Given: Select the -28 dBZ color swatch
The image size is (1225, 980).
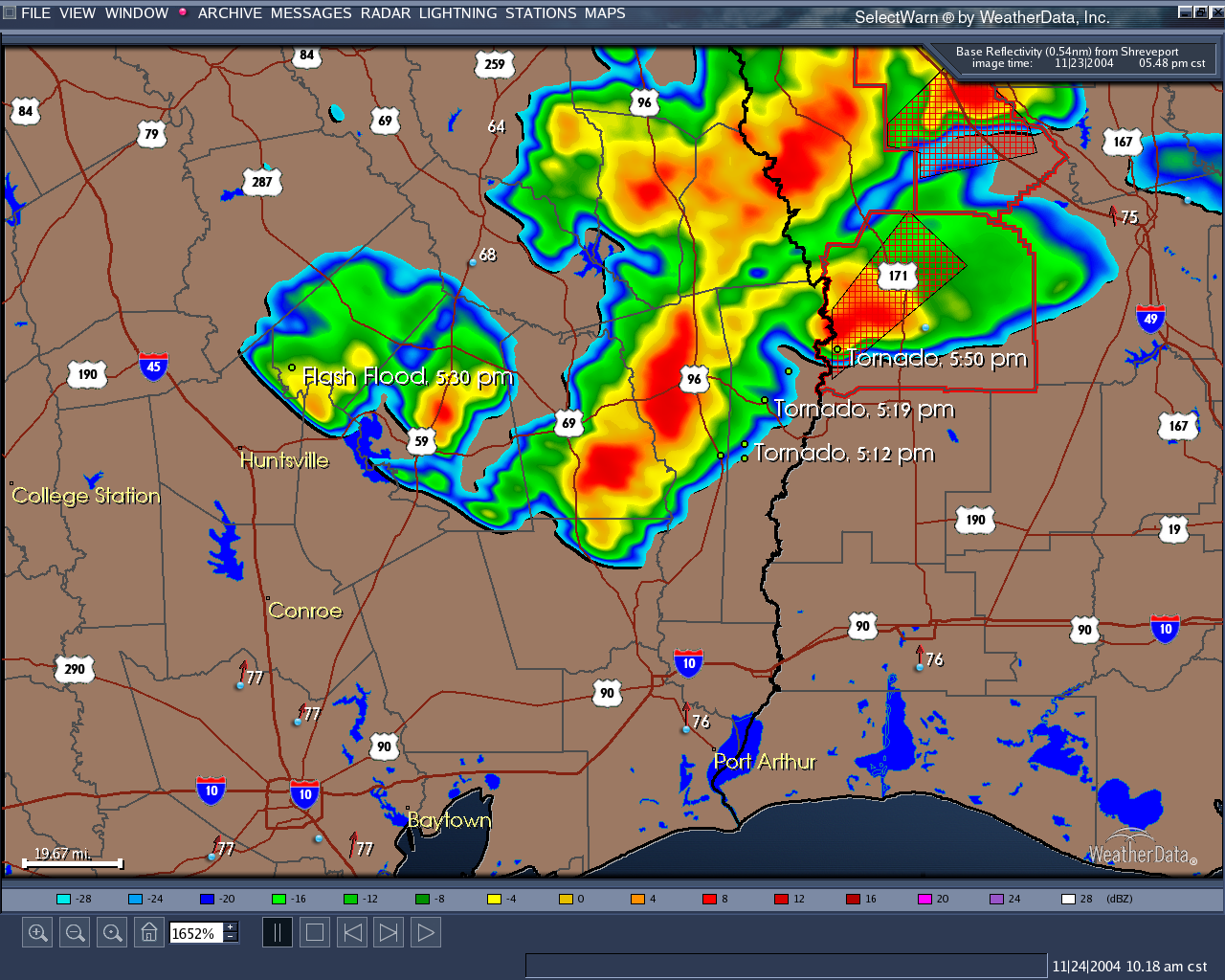Looking at the screenshot, I should point(63,899).
